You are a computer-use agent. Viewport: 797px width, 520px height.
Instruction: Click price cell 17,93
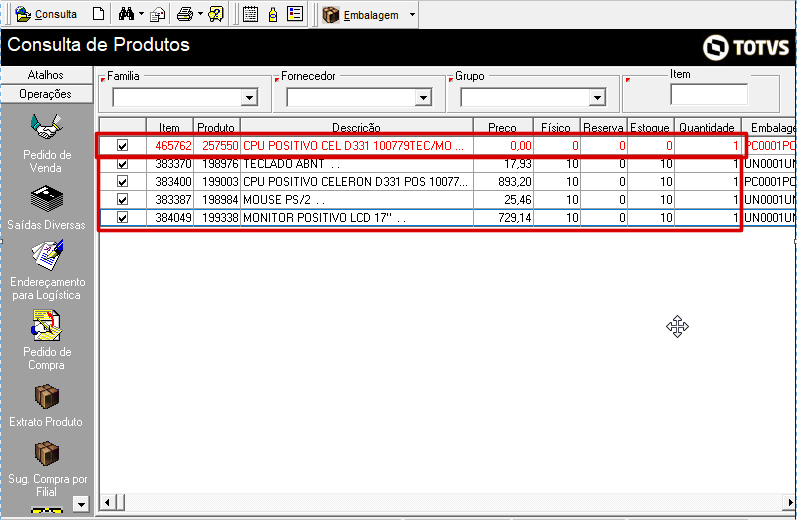[518, 164]
